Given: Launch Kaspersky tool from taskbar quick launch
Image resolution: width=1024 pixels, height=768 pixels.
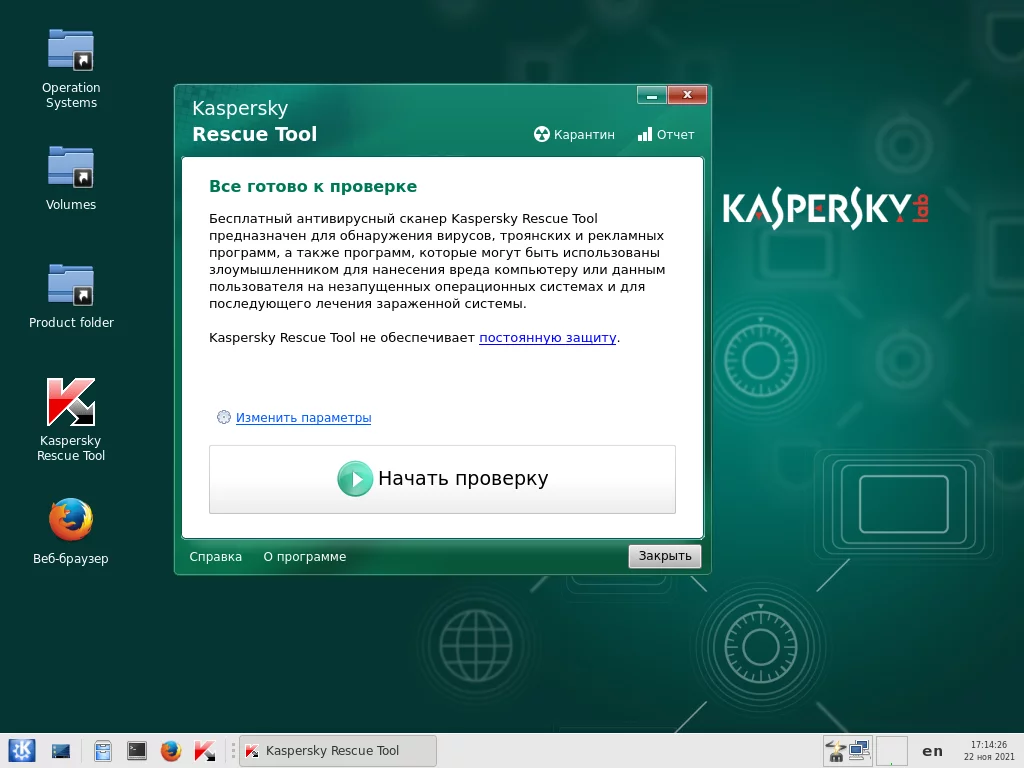Looking at the screenshot, I should [x=204, y=751].
